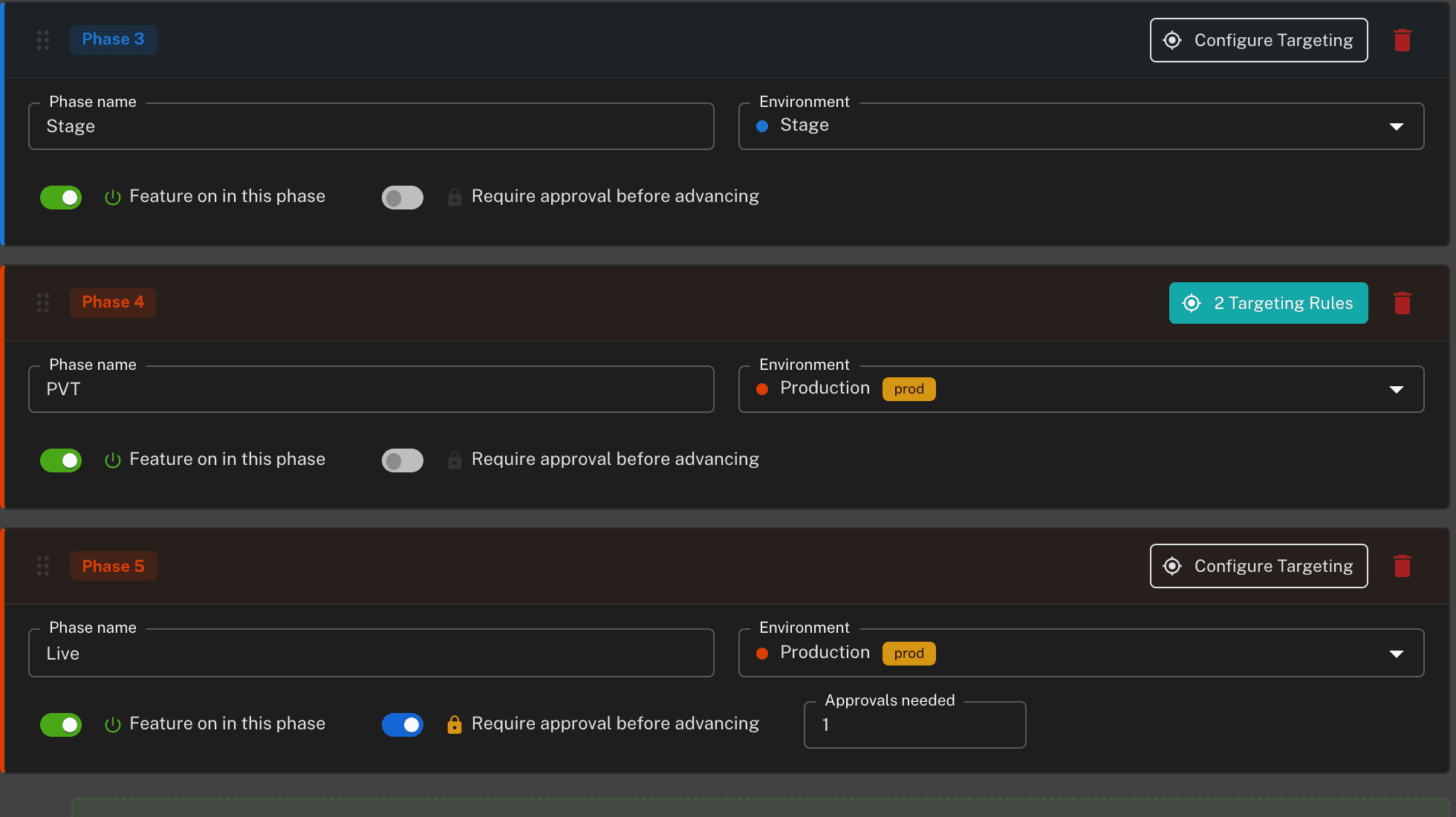Grab the Phase 5 drag handle

(43, 566)
